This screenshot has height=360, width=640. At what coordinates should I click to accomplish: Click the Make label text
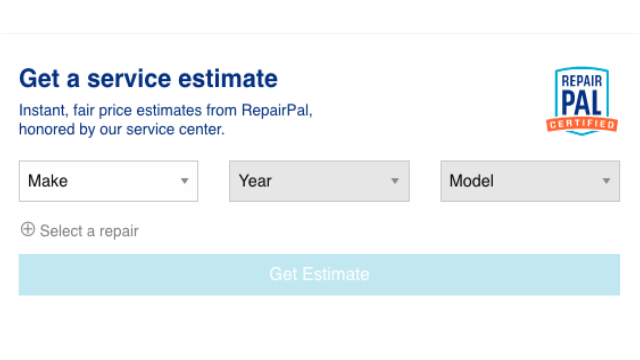coord(48,181)
